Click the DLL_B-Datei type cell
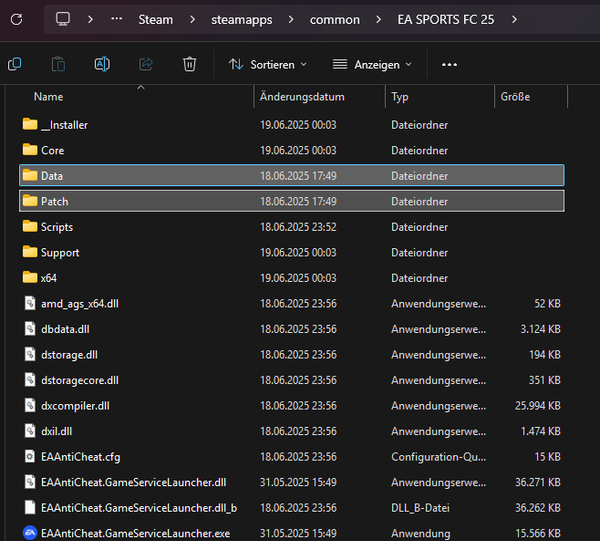600x541 pixels. click(420, 508)
